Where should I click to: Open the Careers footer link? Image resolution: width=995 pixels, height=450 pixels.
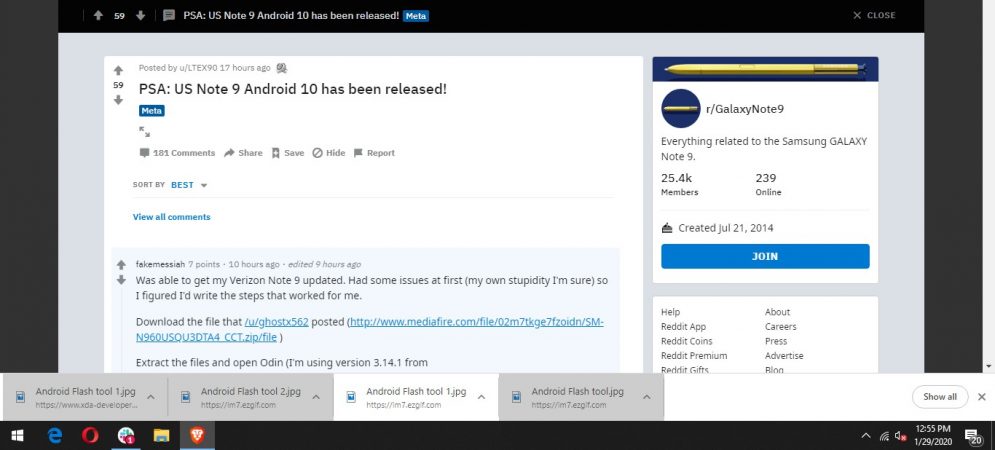click(781, 326)
